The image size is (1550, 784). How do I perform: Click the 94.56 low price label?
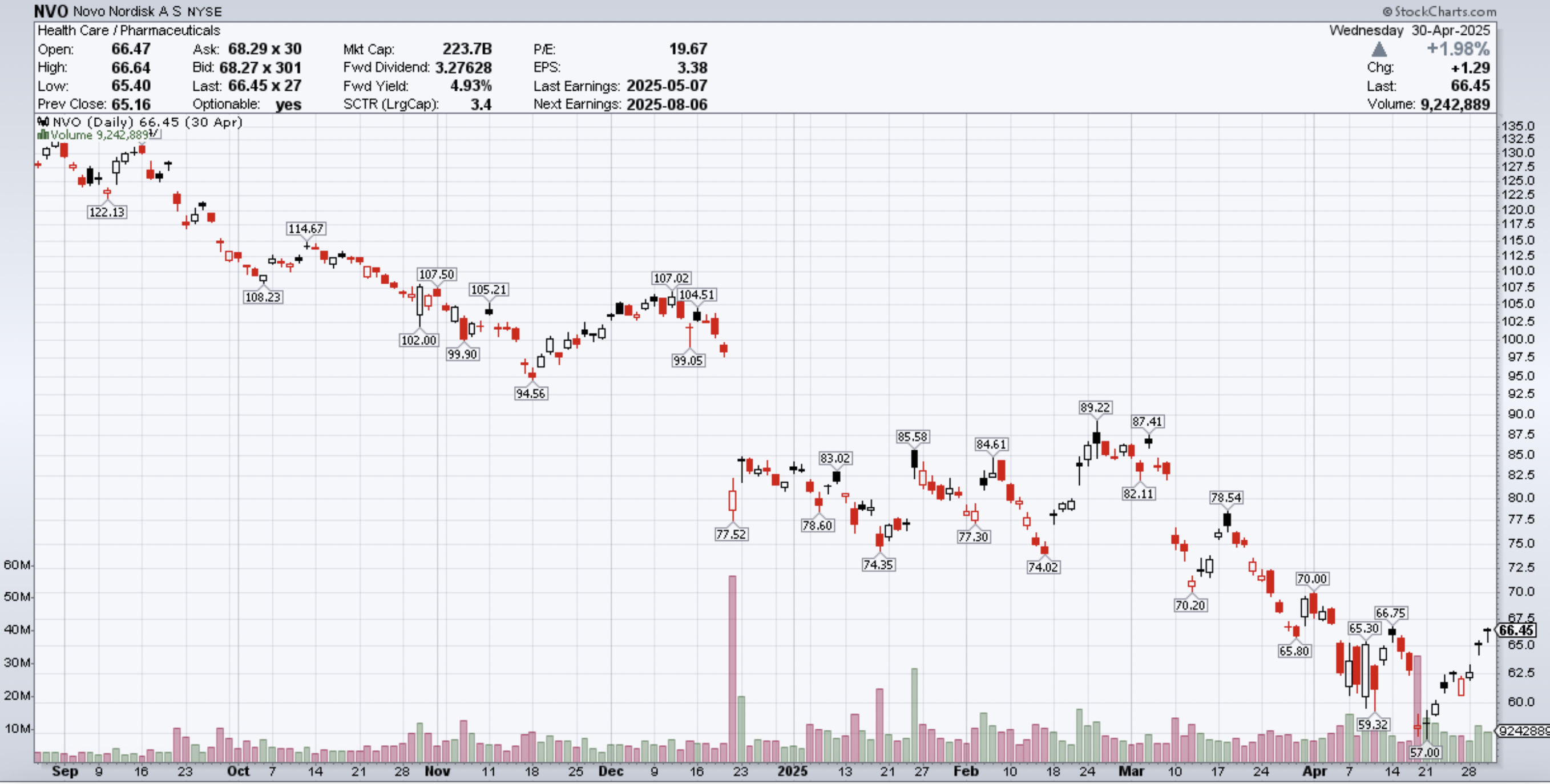531,394
